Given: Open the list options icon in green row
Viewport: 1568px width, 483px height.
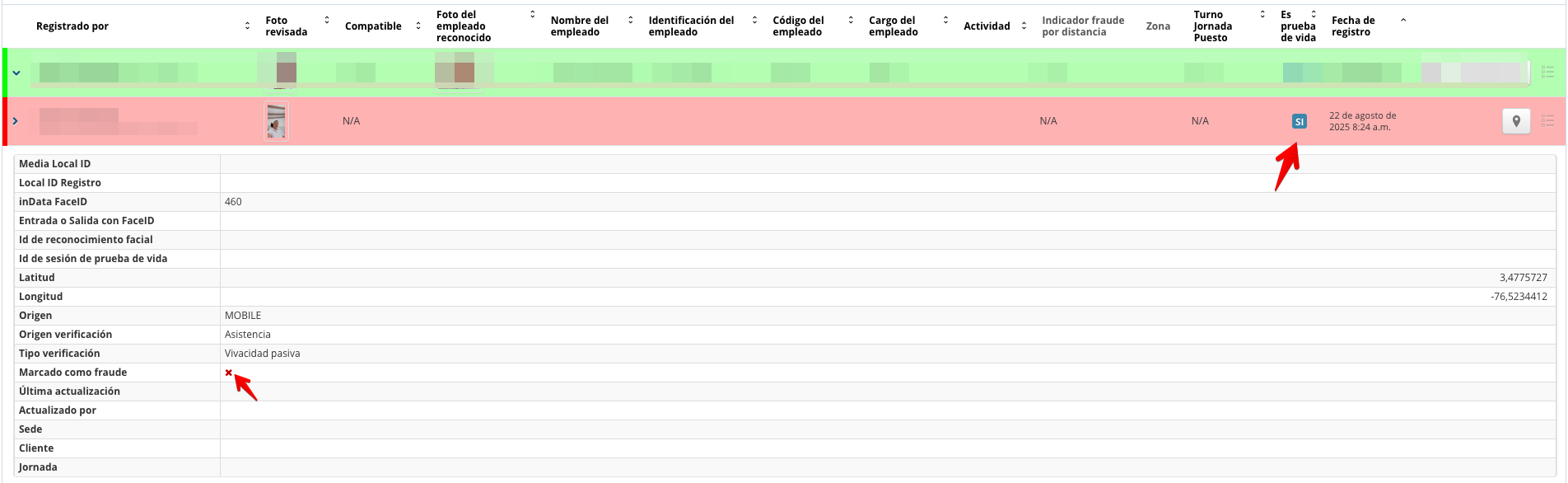Looking at the screenshot, I should coord(1547,73).
